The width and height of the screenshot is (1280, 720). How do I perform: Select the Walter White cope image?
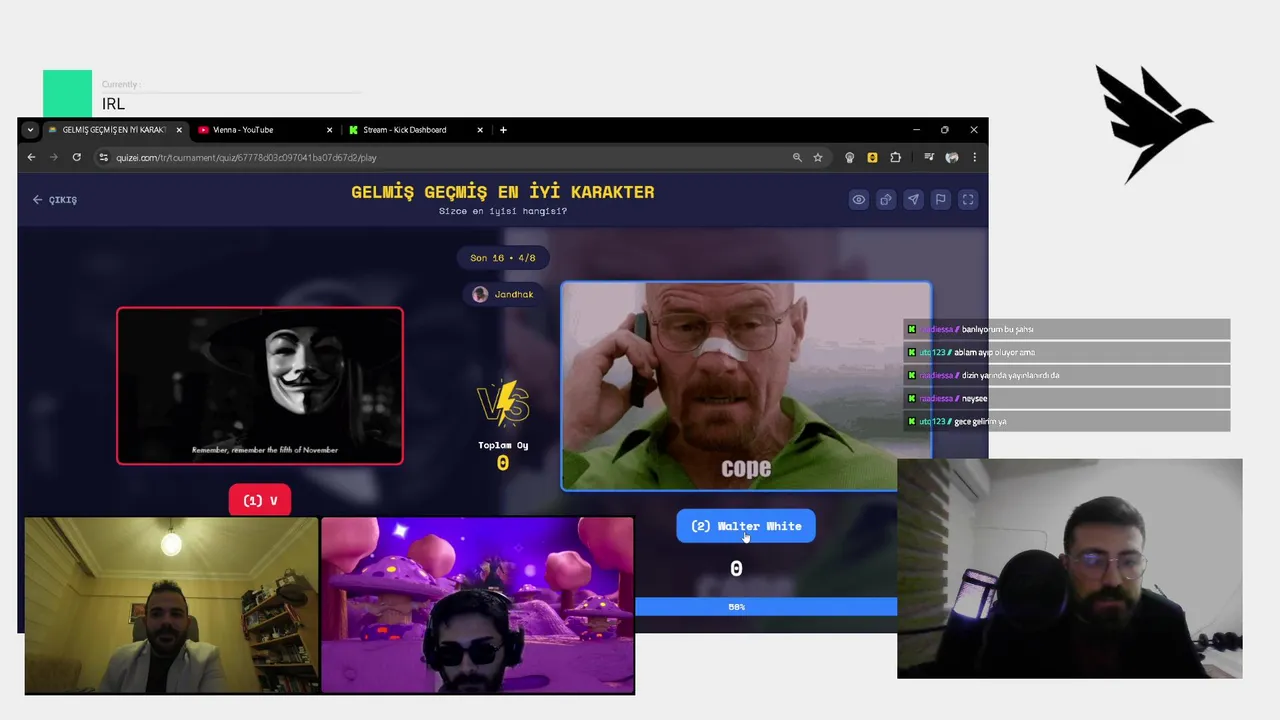tap(746, 386)
